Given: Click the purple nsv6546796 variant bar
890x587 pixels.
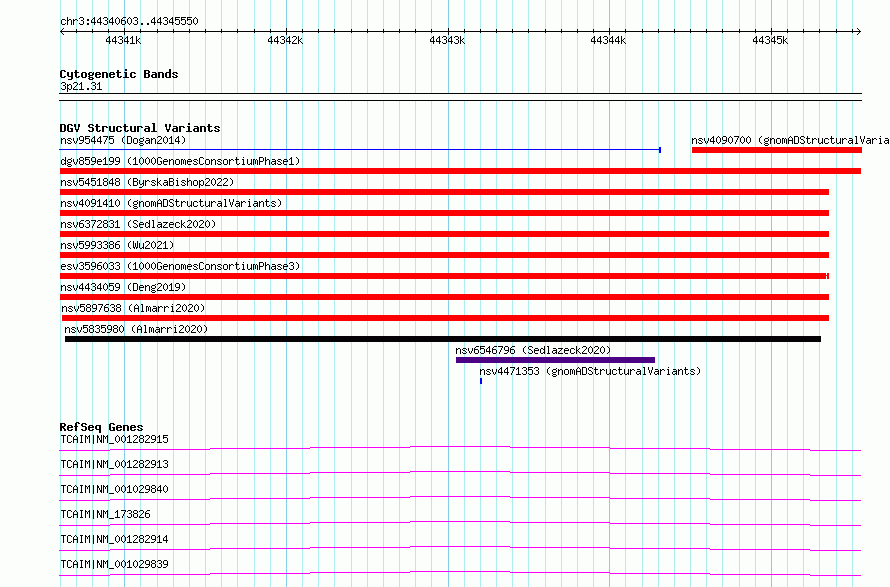Looking at the screenshot, I should tap(555, 360).
